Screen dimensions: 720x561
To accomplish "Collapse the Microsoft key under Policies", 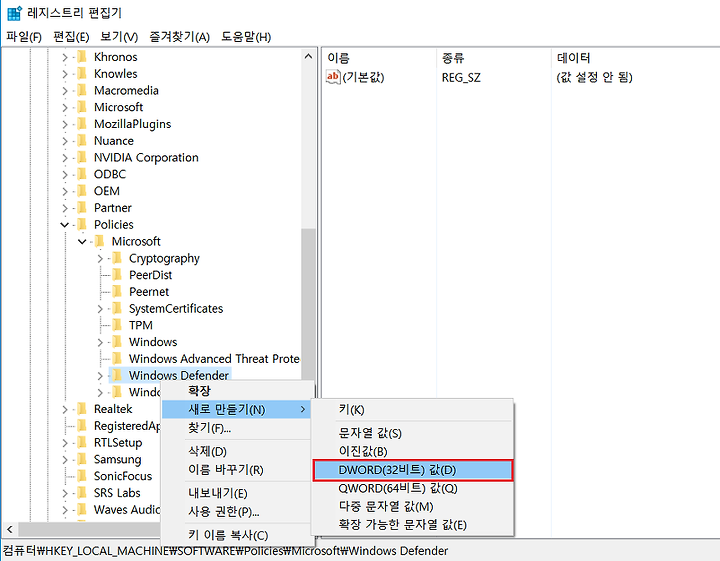I will coord(82,241).
